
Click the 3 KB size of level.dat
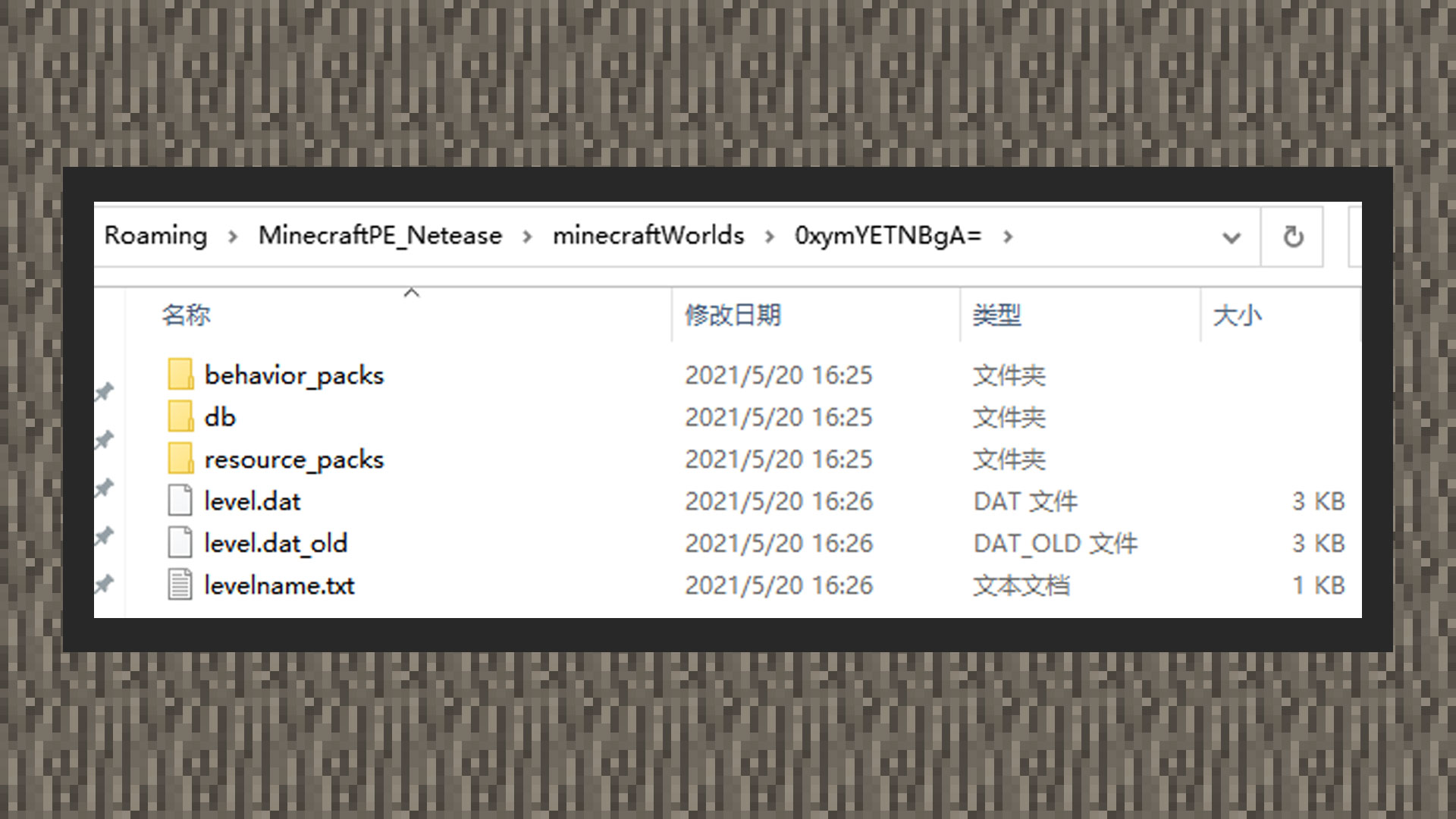pos(1319,501)
